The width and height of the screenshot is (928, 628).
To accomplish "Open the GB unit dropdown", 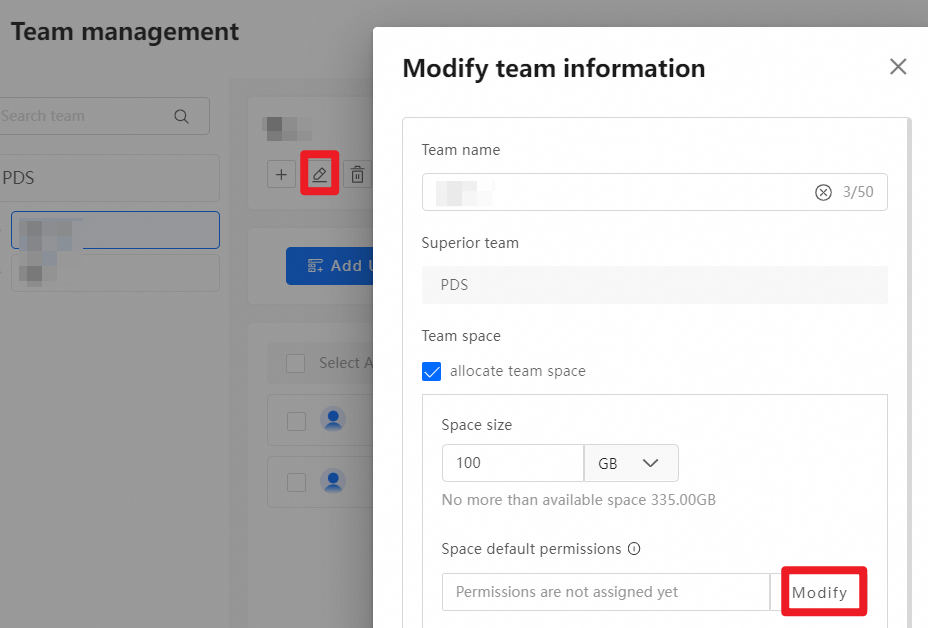I will pyautogui.click(x=631, y=463).
